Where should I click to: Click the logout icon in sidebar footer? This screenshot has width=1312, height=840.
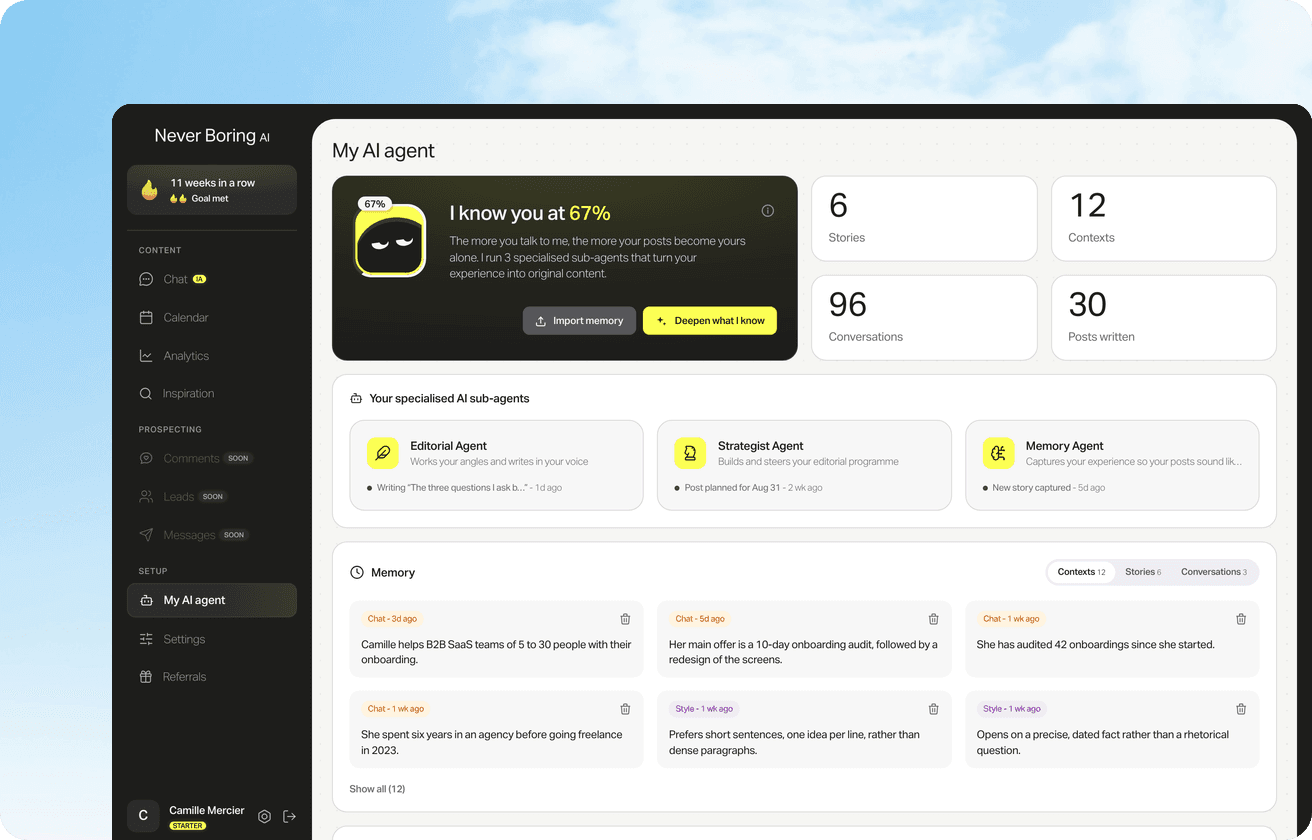pos(289,816)
